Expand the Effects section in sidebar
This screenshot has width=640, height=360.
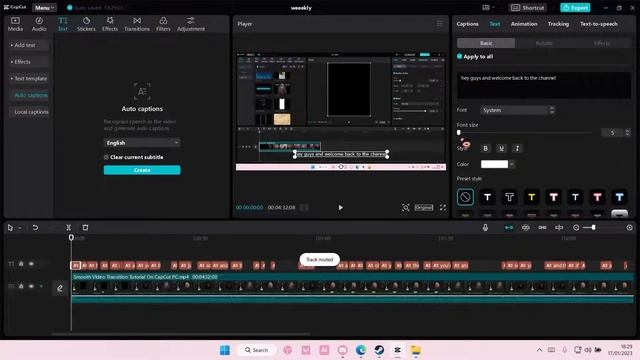pyautogui.click(x=29, y=62)
